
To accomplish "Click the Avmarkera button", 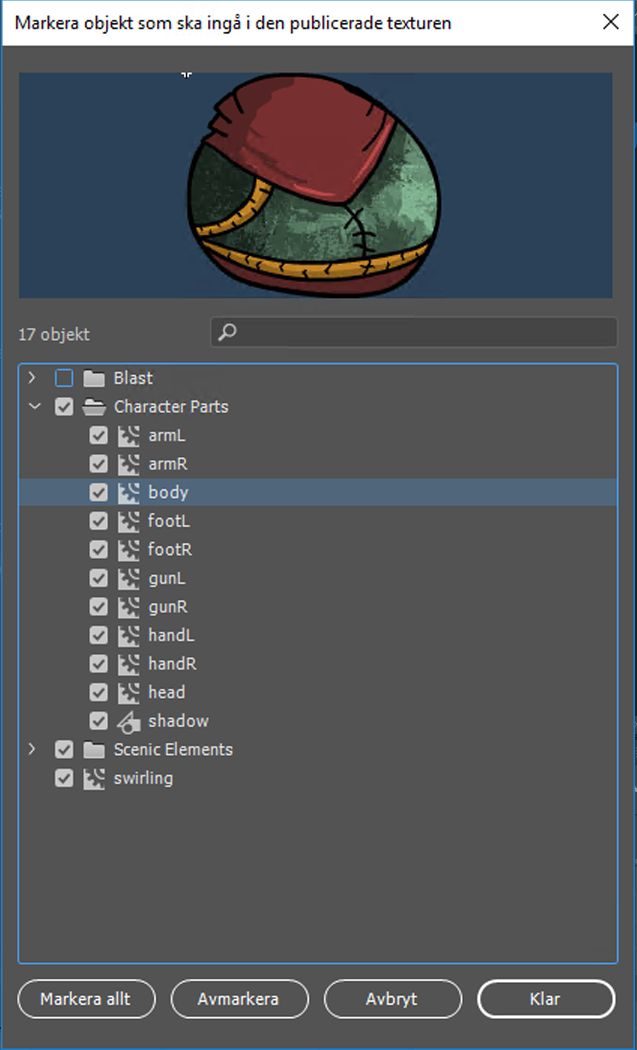I will [240, 999].
